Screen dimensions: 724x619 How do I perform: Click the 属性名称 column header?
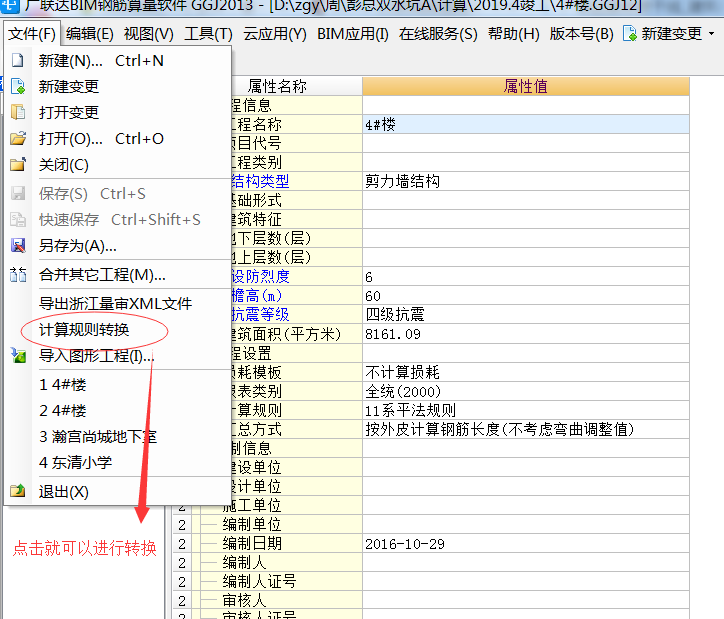pyautogui.click(x=296, y=86)
